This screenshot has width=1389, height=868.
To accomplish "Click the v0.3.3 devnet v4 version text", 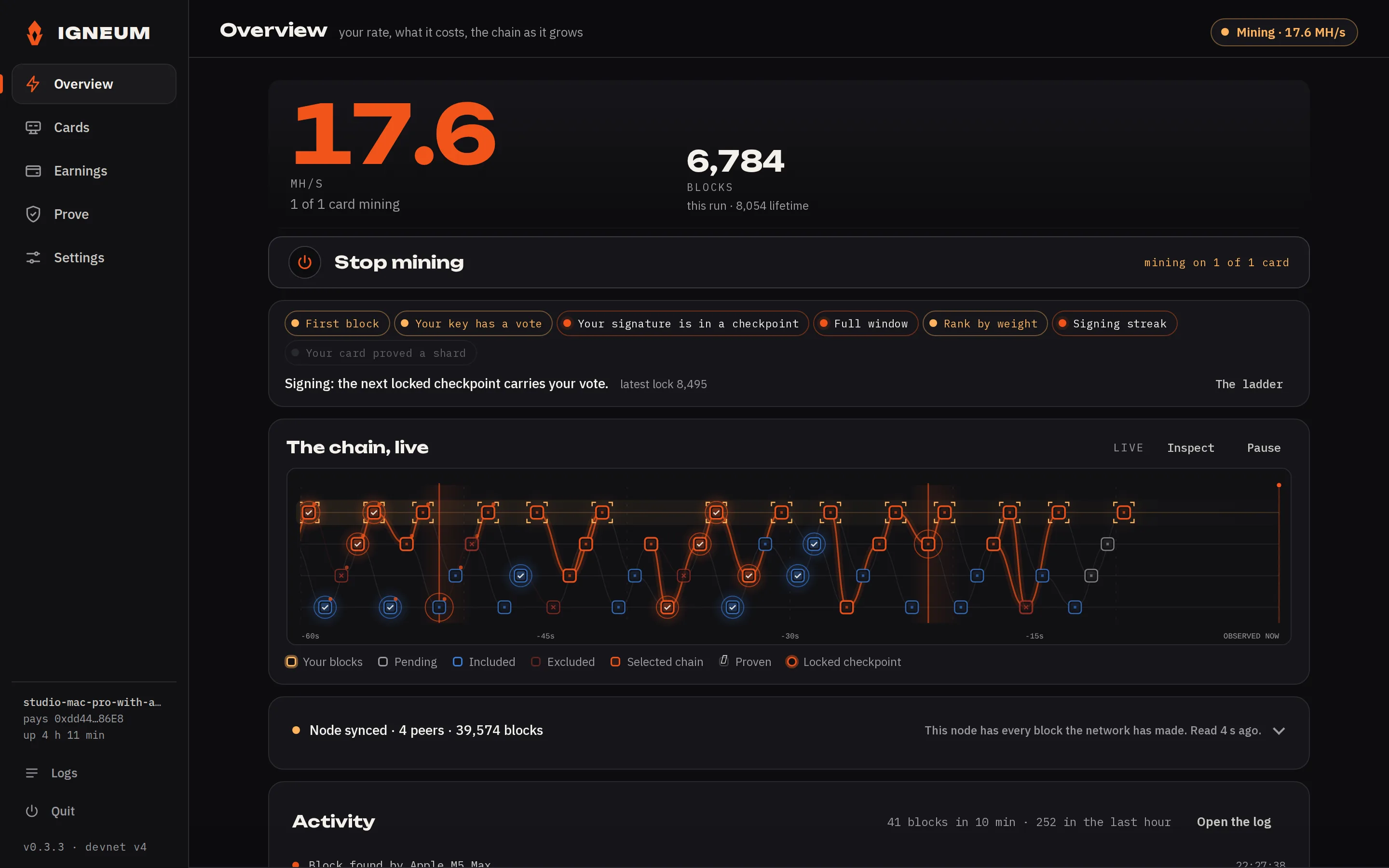I will tap(85, 847).
